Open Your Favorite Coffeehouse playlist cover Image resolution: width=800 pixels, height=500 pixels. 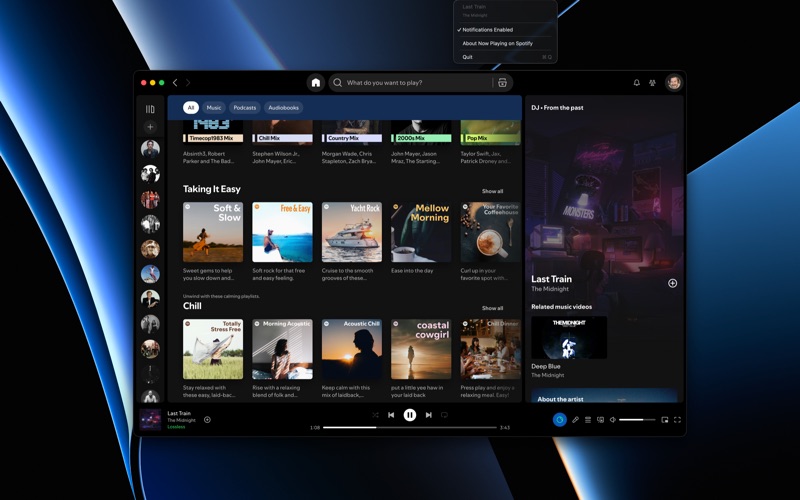coord(491,232)
